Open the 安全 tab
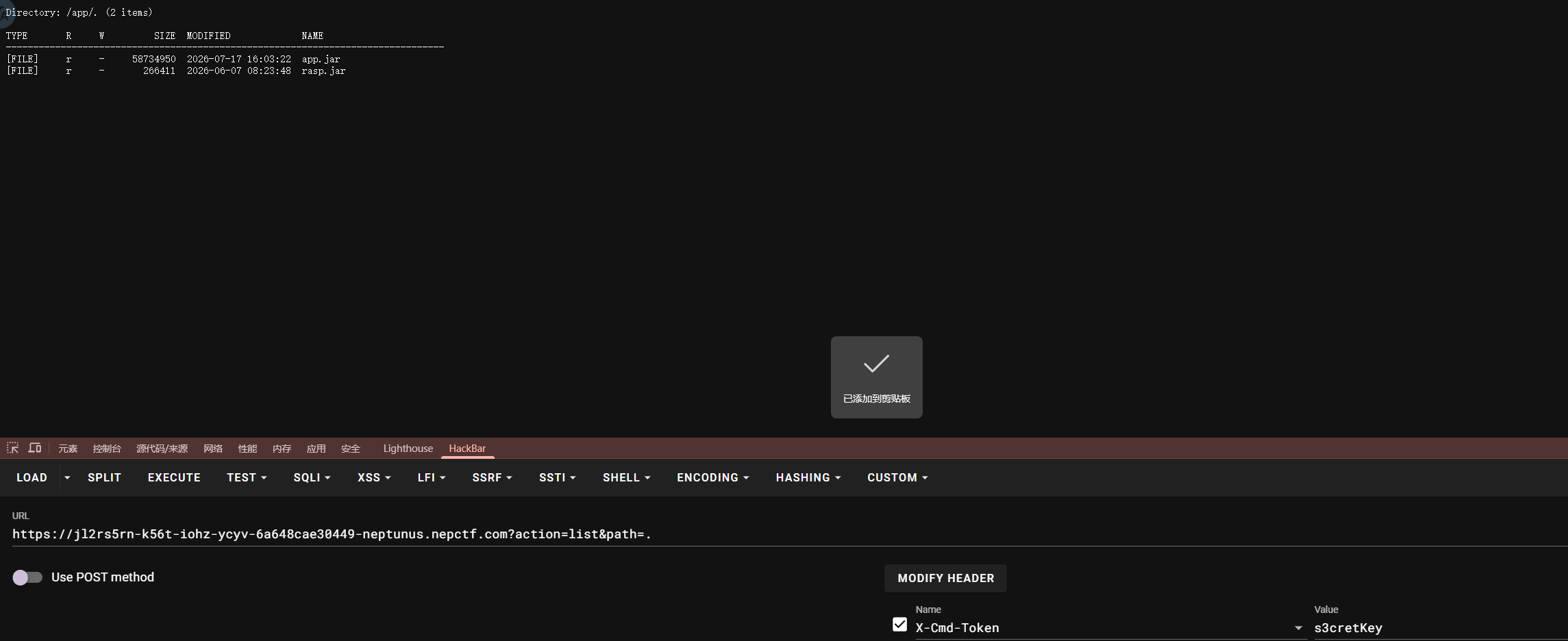 [350, 449]
